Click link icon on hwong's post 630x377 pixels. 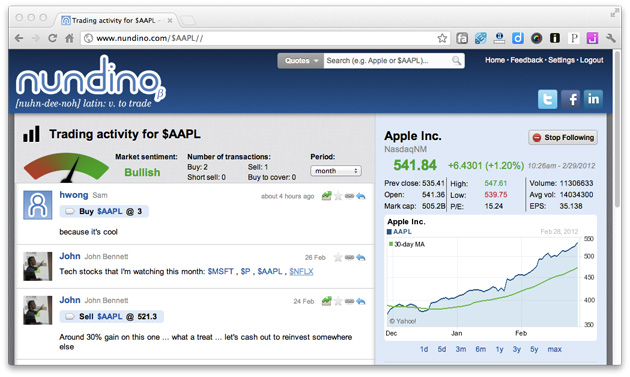[349, 196]
